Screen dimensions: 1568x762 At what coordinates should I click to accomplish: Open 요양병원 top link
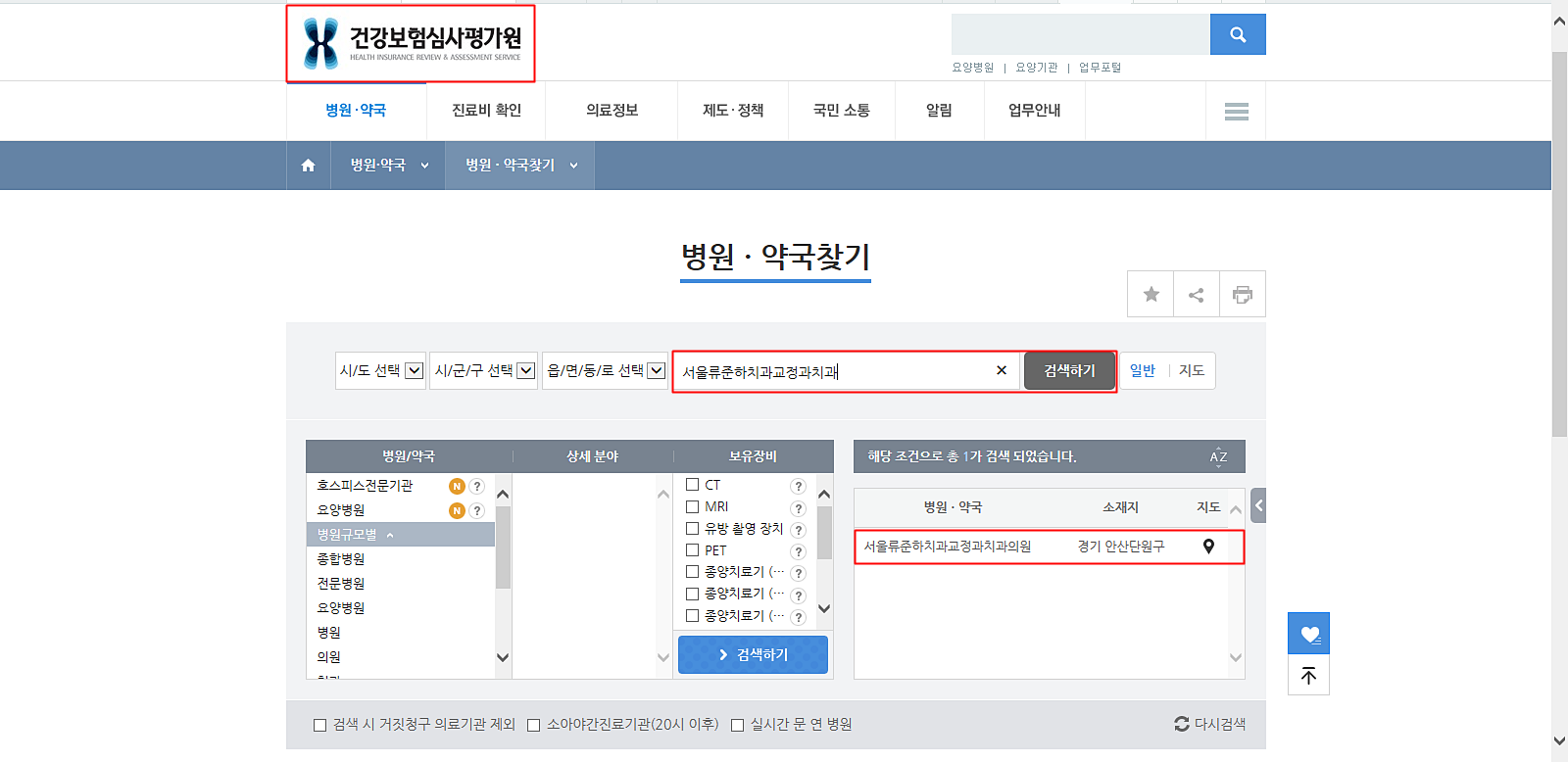click(972, 68)
